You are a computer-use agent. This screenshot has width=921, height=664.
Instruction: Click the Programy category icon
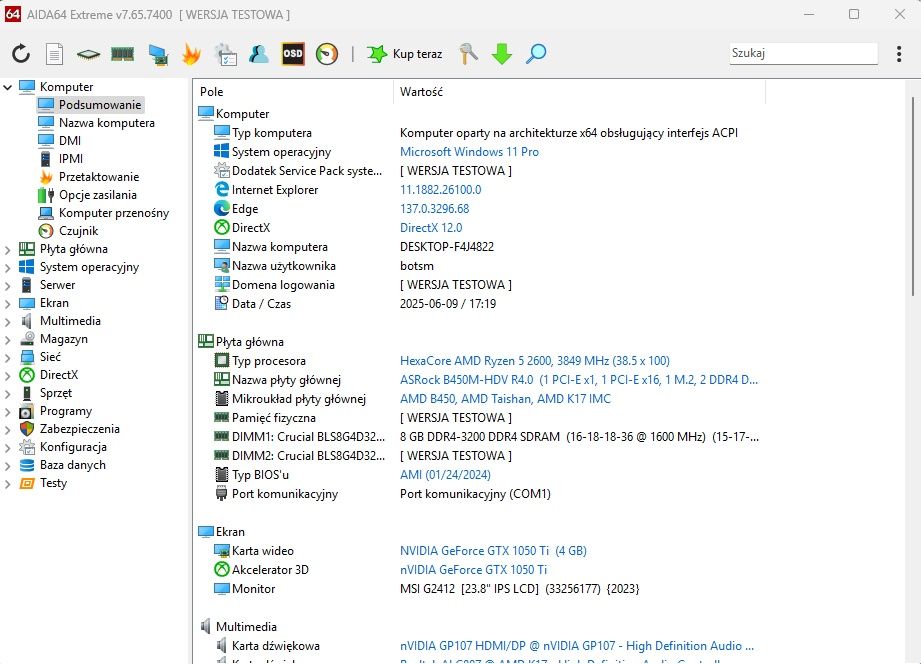(x=27, y=411)
